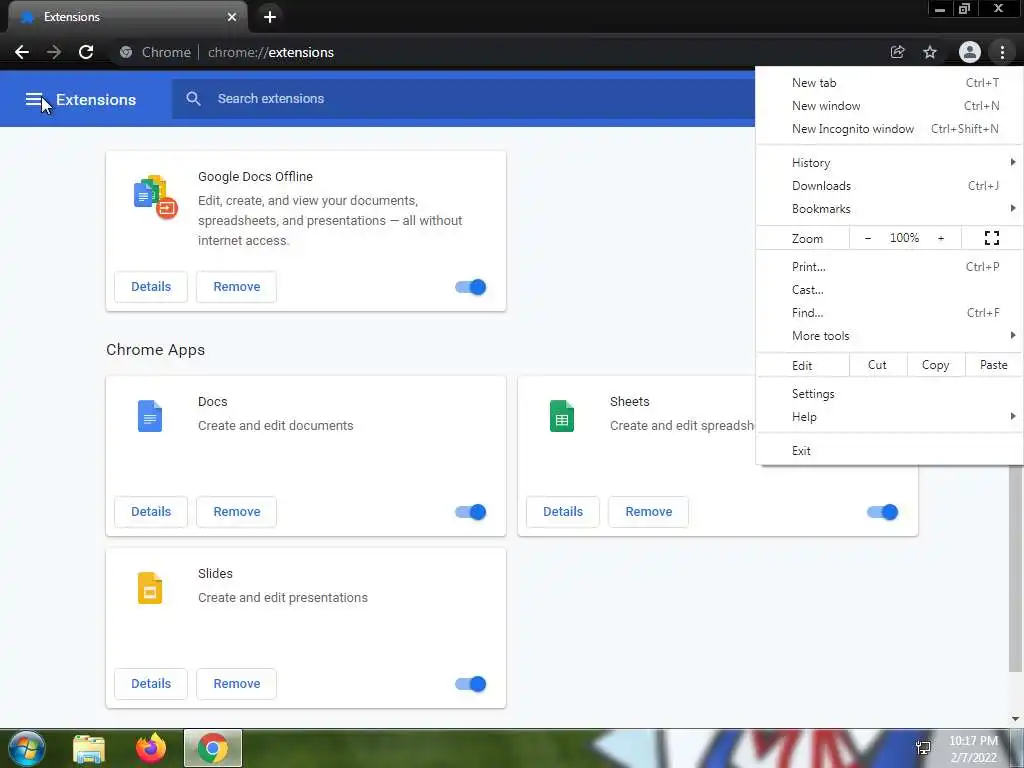
Task: Turn off the Slides app toggle
Action: [x=471, y=684]
